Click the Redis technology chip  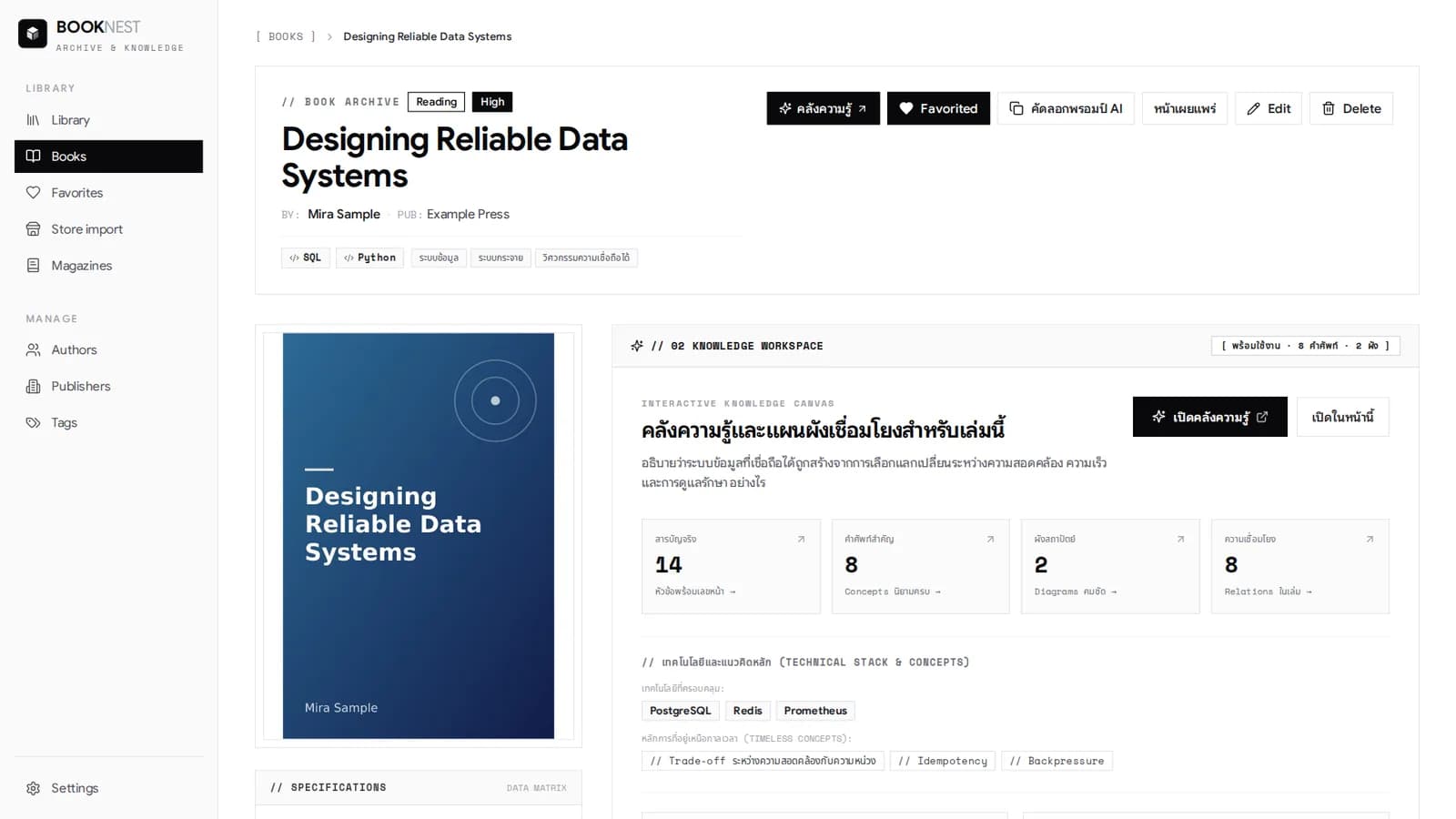pos(748,711)
